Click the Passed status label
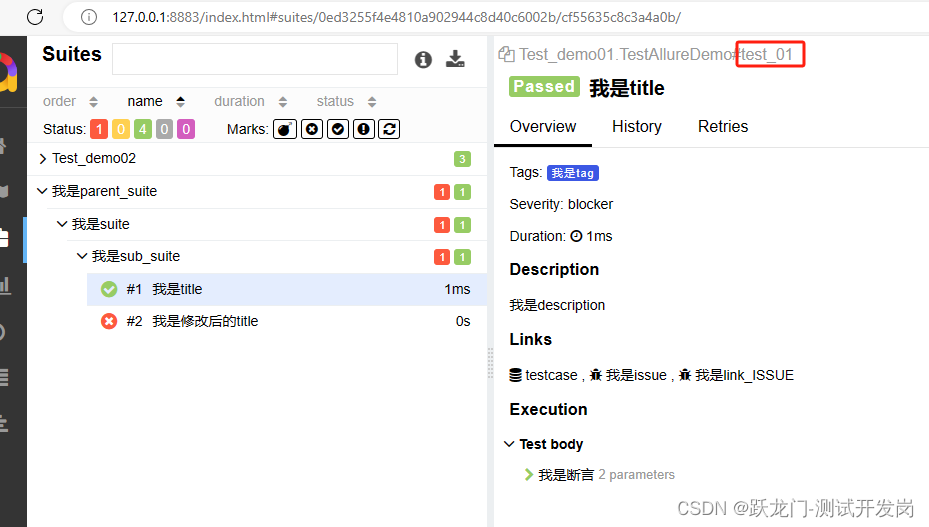The image size is (929, 527). [x=544, y=87]
